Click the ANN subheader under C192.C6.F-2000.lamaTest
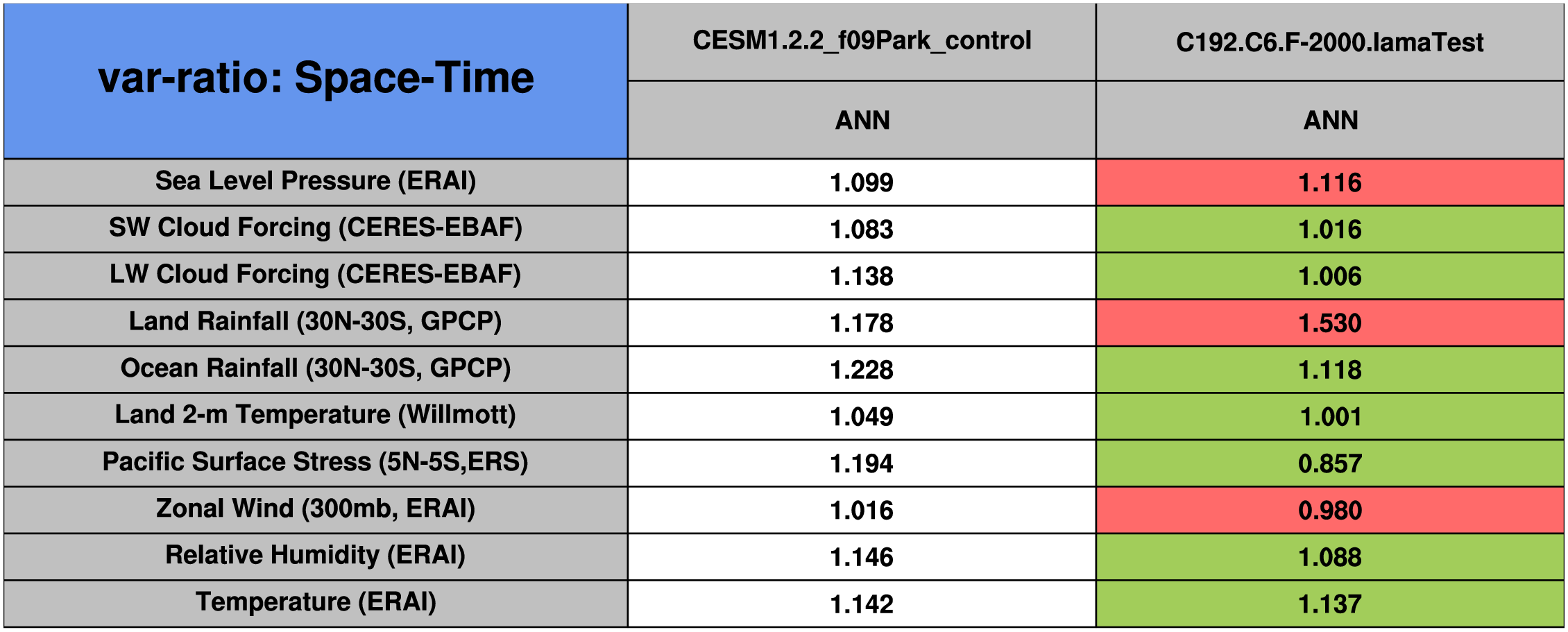This screenshot has height=632, width=1568. click(1329, 120)
